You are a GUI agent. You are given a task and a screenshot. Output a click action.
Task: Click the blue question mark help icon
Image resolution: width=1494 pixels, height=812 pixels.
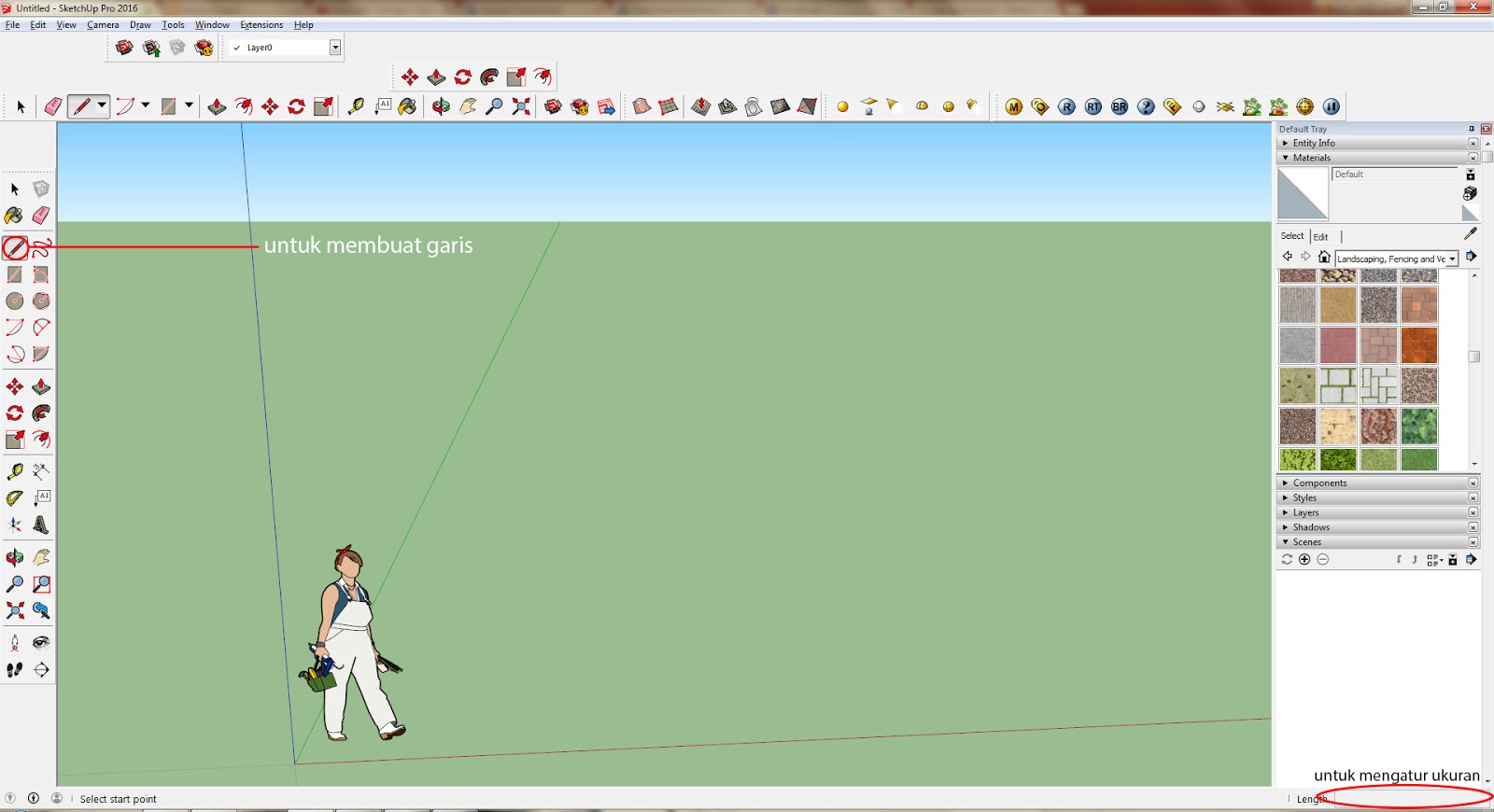coord(1147,106)
